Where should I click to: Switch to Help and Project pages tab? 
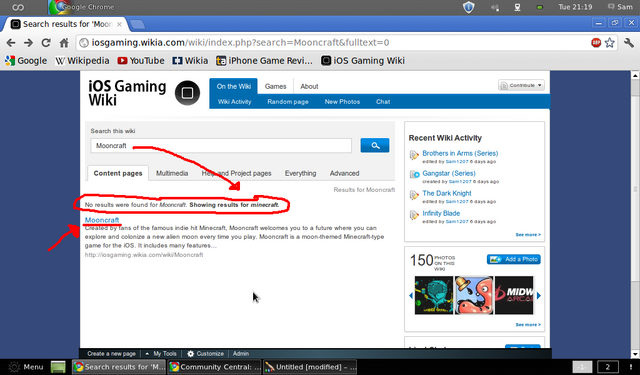(236, 173)
